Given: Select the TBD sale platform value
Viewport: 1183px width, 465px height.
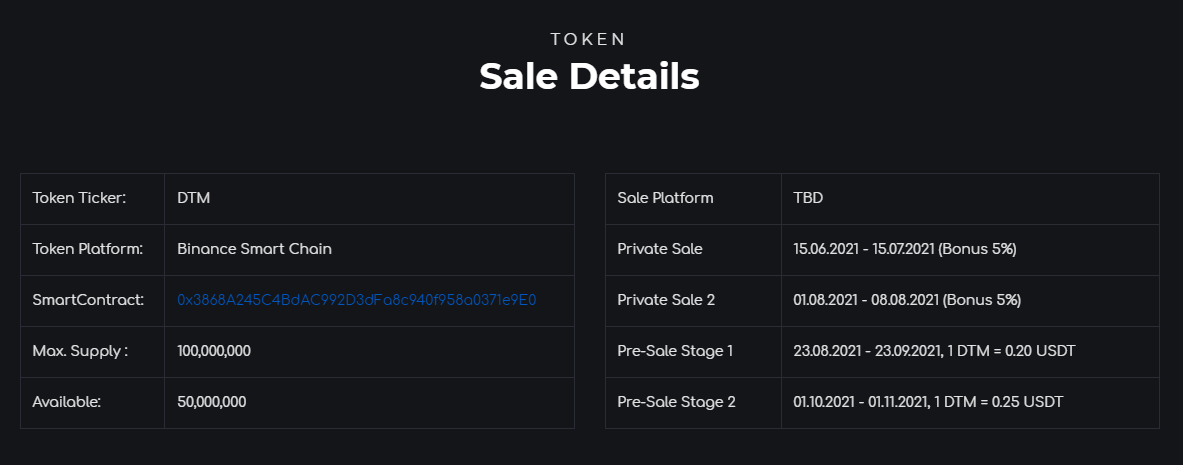Looking at the screenshot, I should pos(808,198).
